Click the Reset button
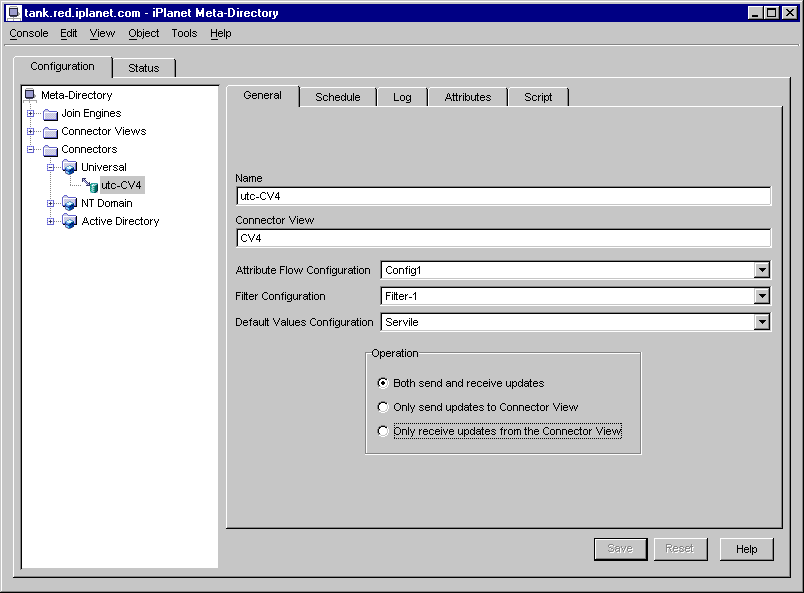Screen dimensions: 804x593 (x=680, y=549)
